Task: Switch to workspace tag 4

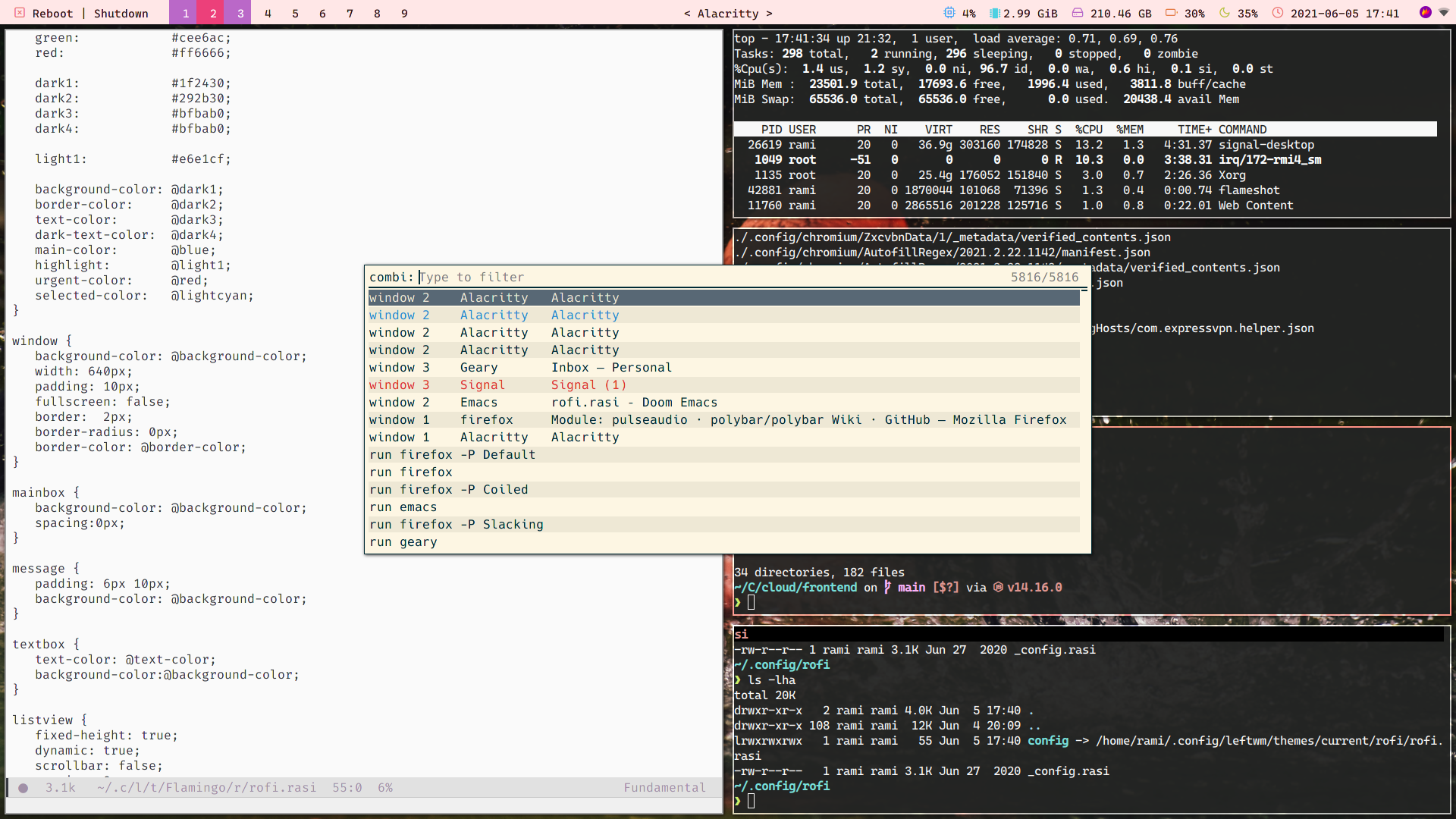Action: pyautogui.click(x=268, y=13)
